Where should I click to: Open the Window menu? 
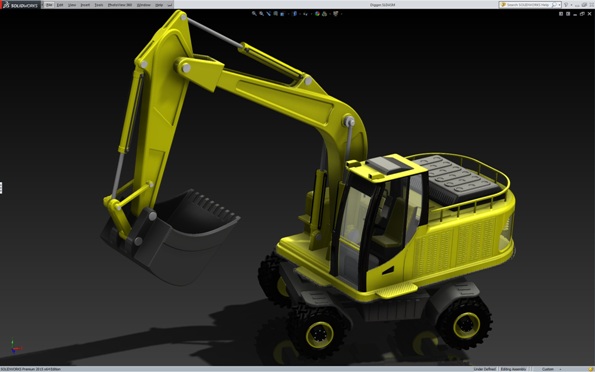click(143, 5)
